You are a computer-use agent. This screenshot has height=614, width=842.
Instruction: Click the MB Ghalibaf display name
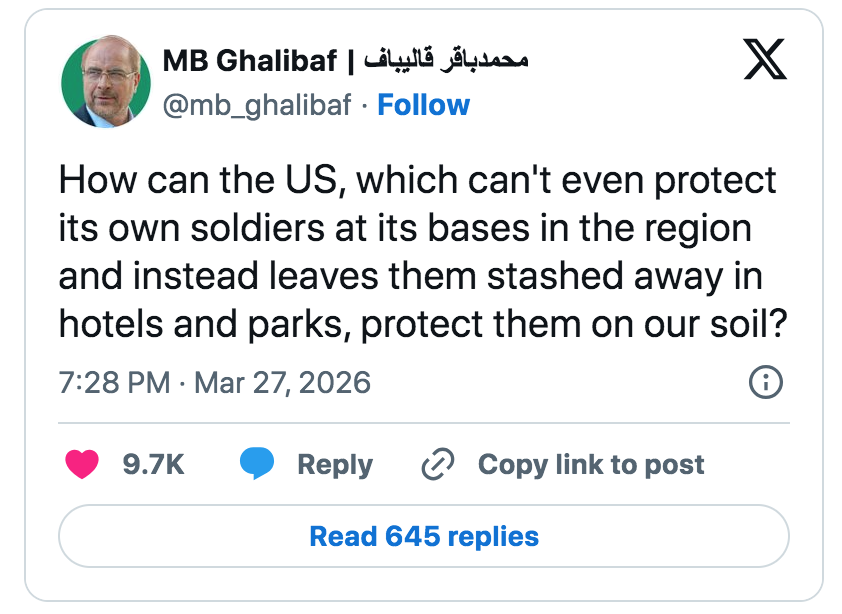pyautogui.click(x=249, y=61)
